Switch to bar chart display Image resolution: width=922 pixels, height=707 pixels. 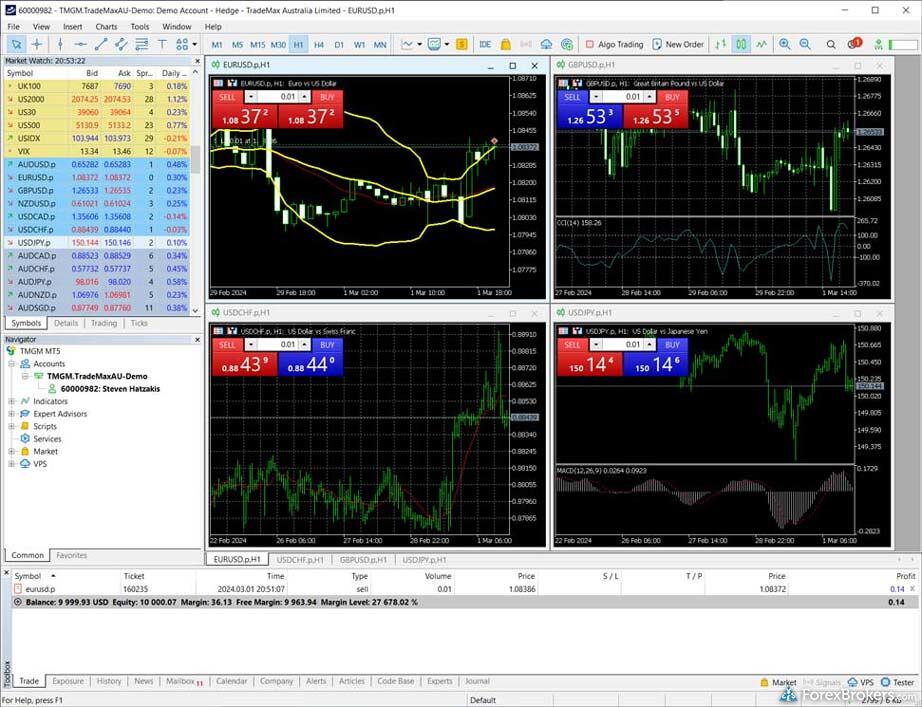point(721,44)
